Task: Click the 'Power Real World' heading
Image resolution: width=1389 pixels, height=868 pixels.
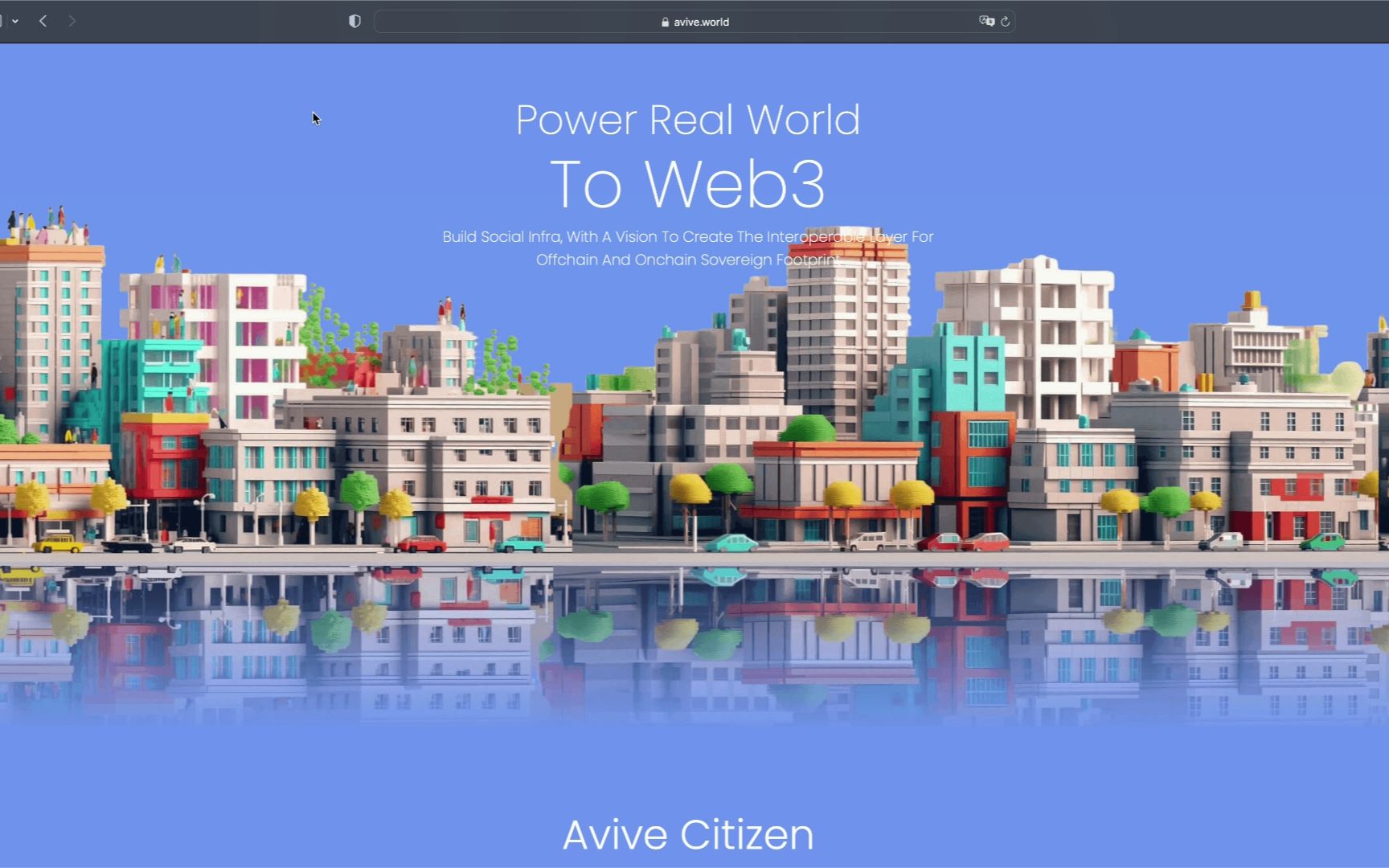Action: tap(688, 120)
